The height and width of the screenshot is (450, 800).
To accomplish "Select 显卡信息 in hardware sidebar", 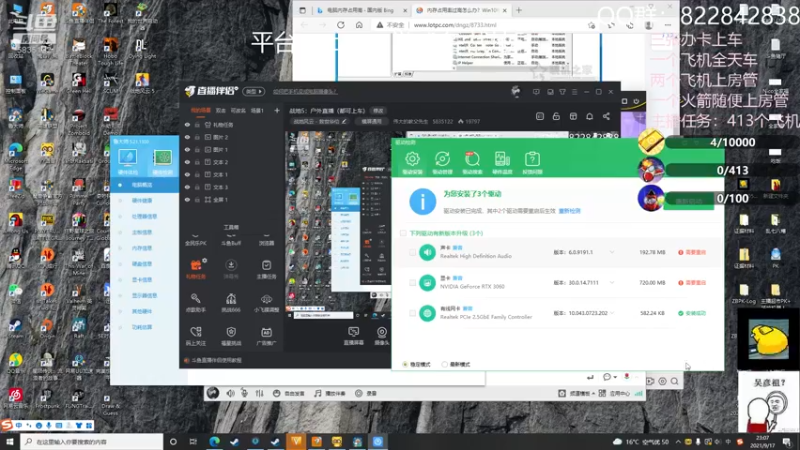I will [145, 280].
